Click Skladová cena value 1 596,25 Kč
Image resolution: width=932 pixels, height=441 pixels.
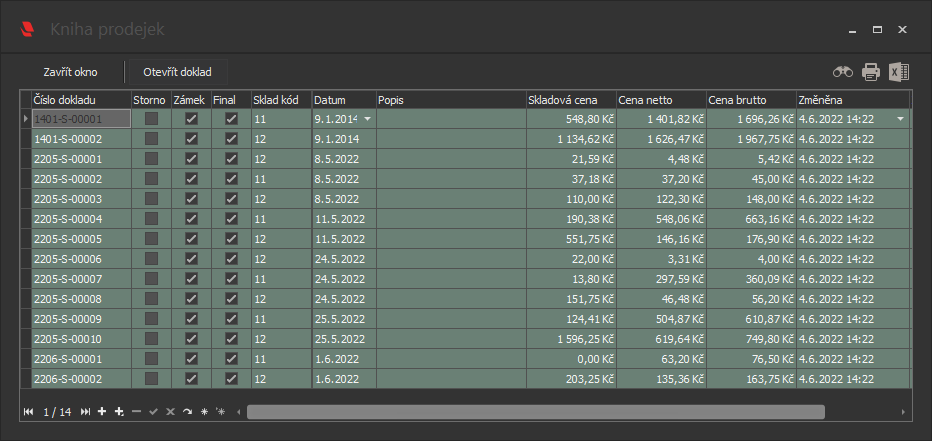point(571,339)
